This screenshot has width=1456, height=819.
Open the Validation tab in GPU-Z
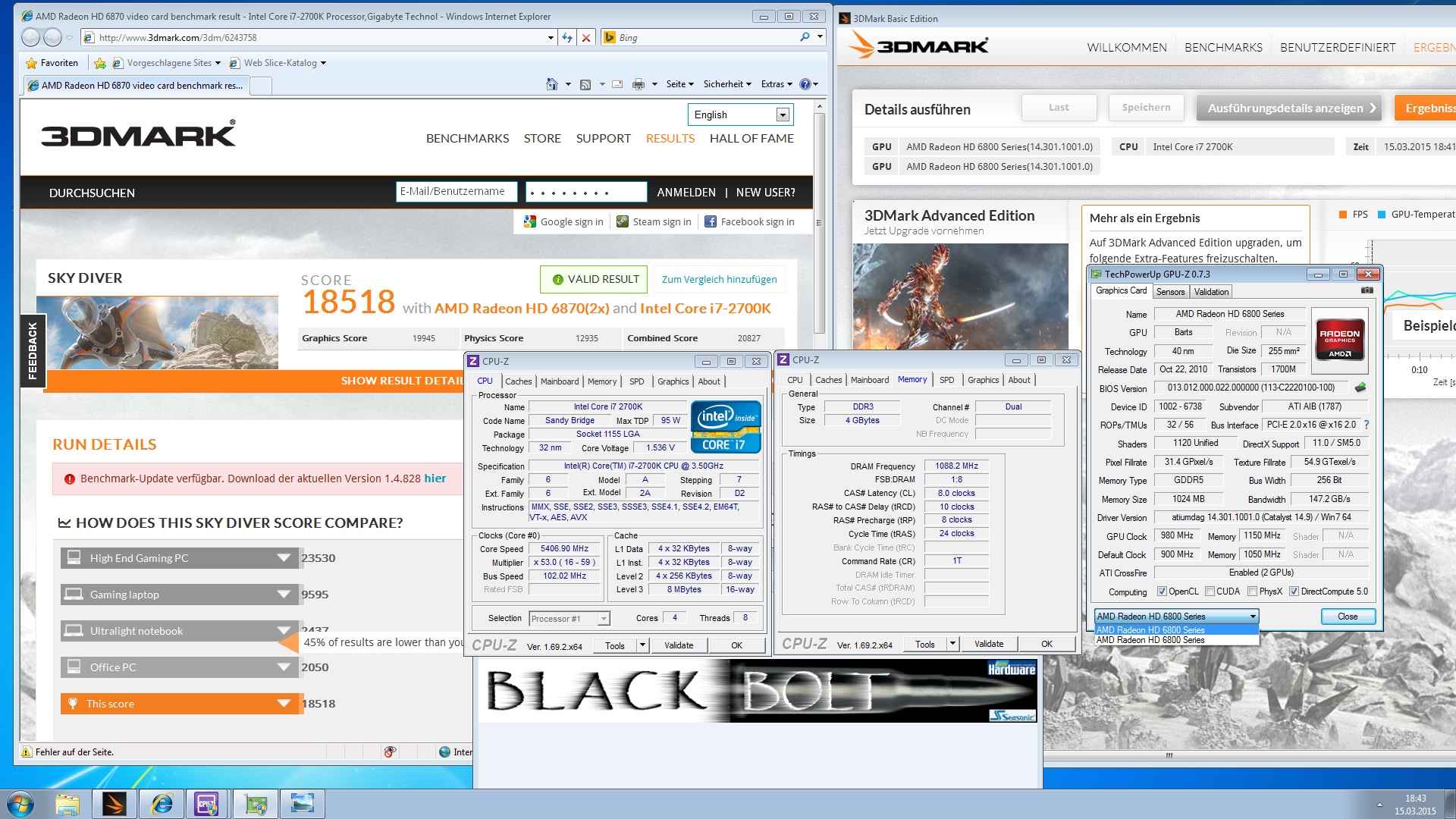click(x=1211, y=292)
